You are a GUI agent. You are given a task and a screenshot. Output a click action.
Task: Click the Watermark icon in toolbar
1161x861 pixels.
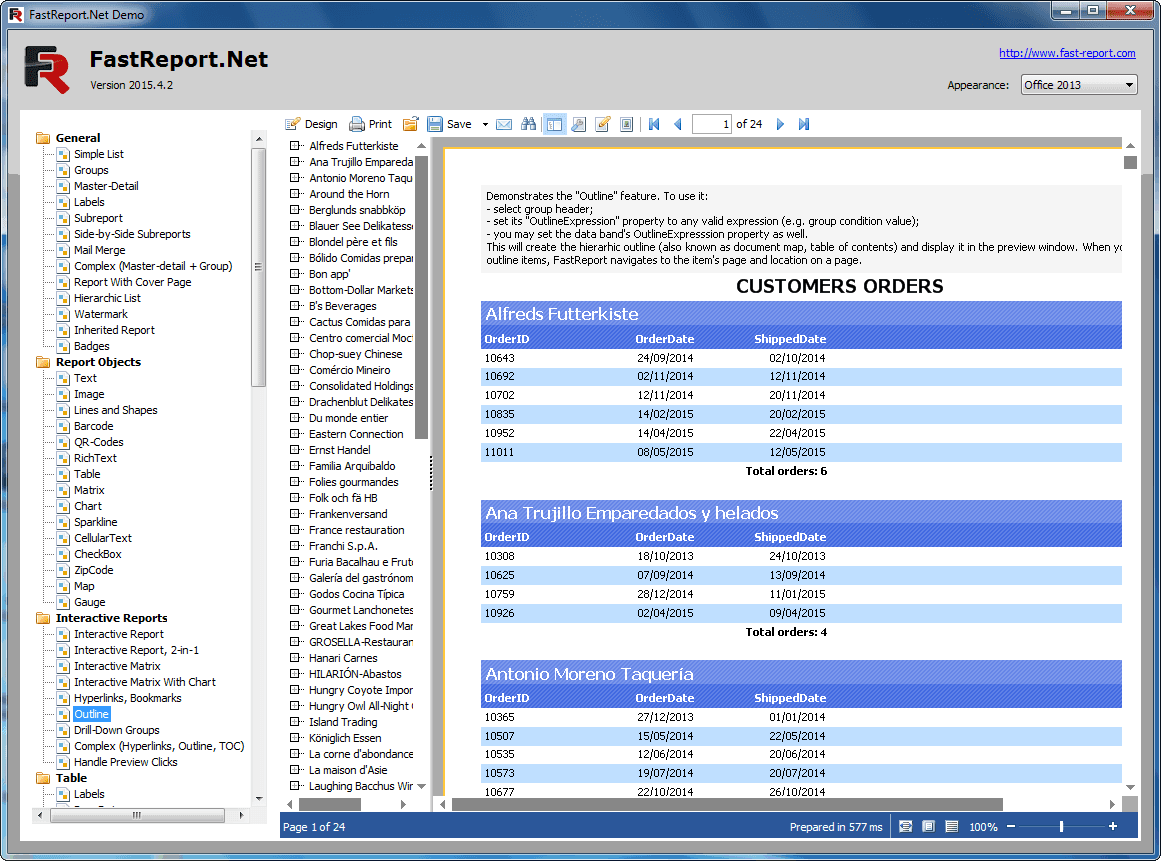626,124
